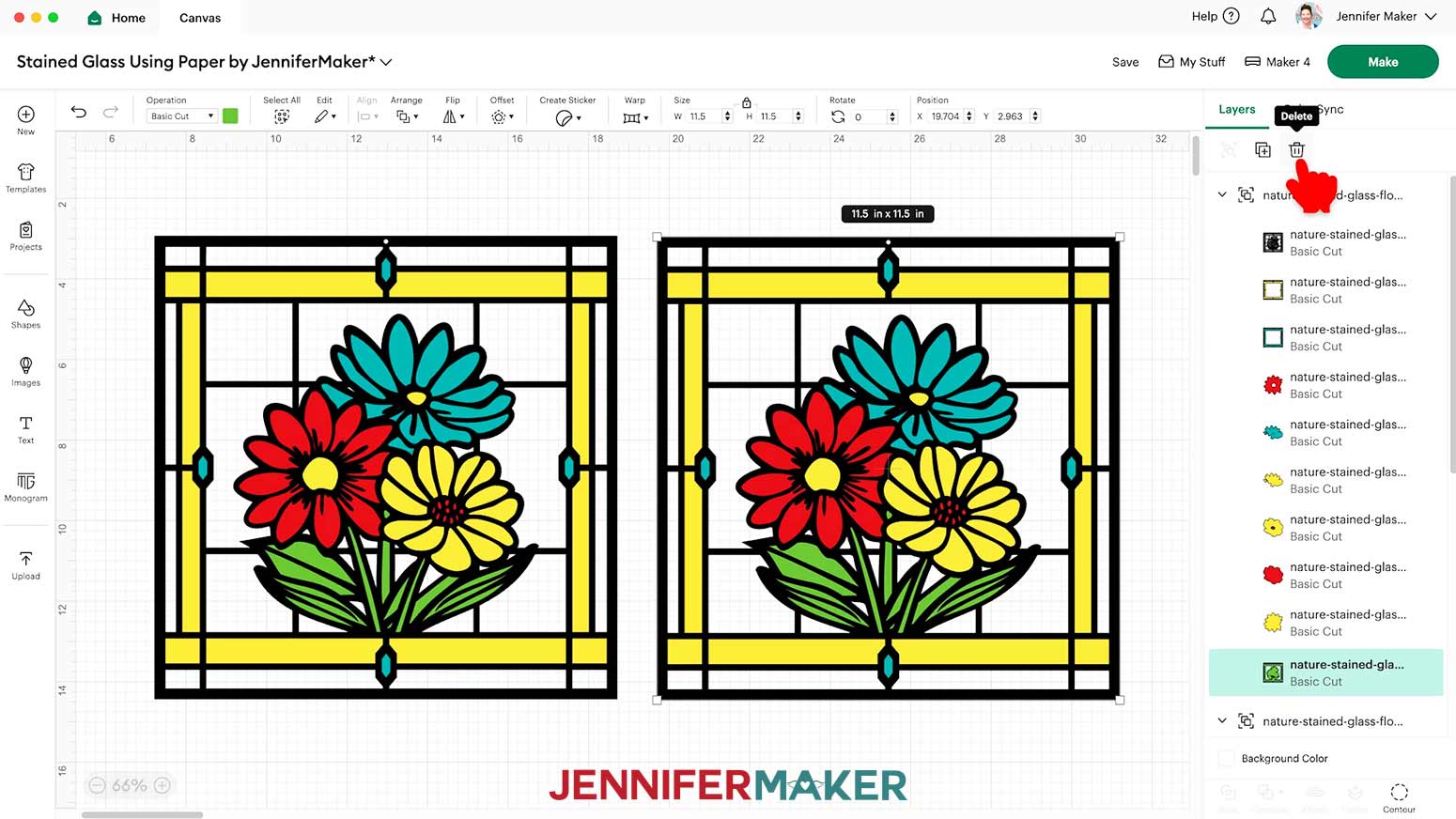The width and height of the screenshot is (1456, 819).
Task: Click the Delete trash icon
Action: coord(1296,150)
